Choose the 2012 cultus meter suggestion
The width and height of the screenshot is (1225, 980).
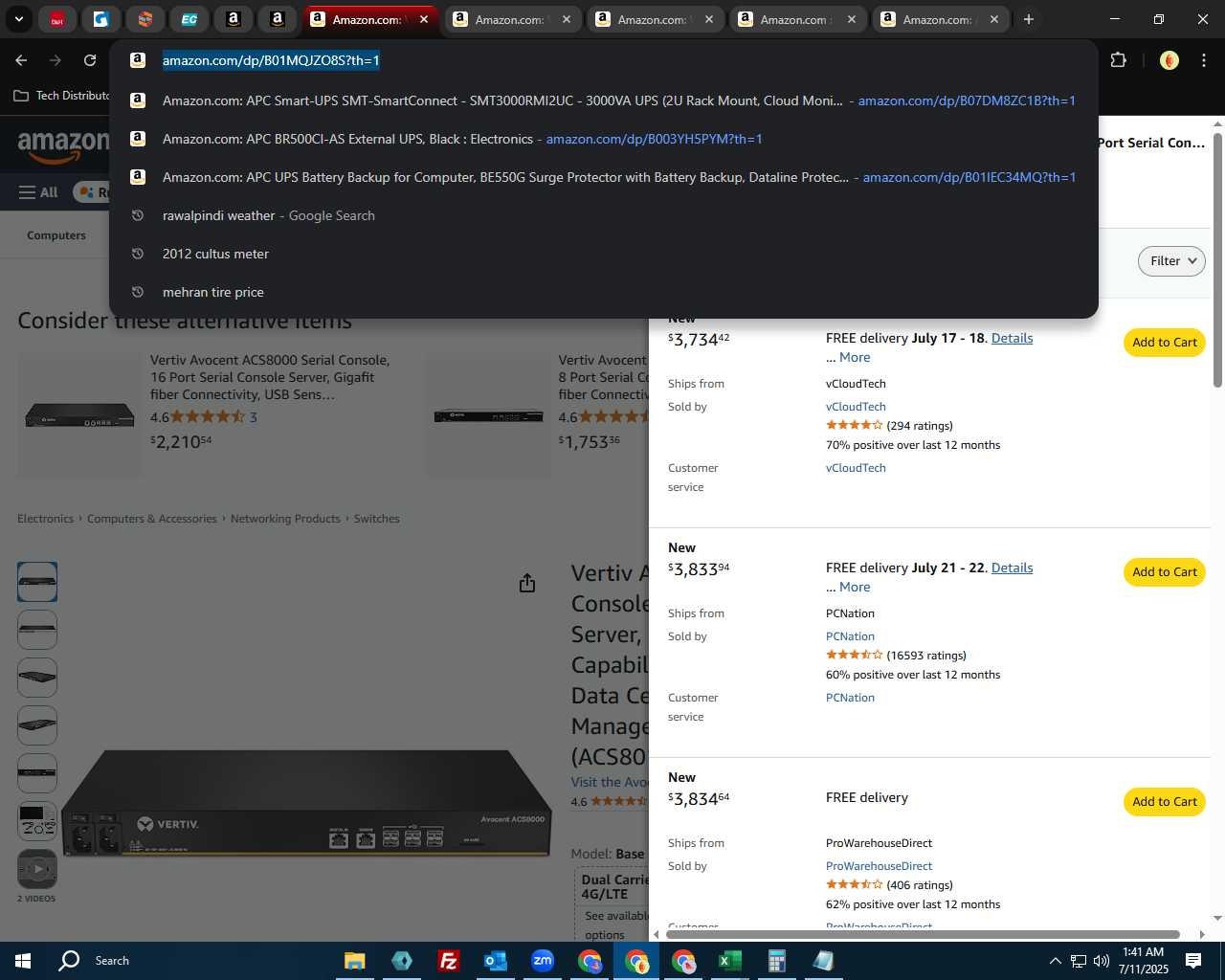[604, 254]
